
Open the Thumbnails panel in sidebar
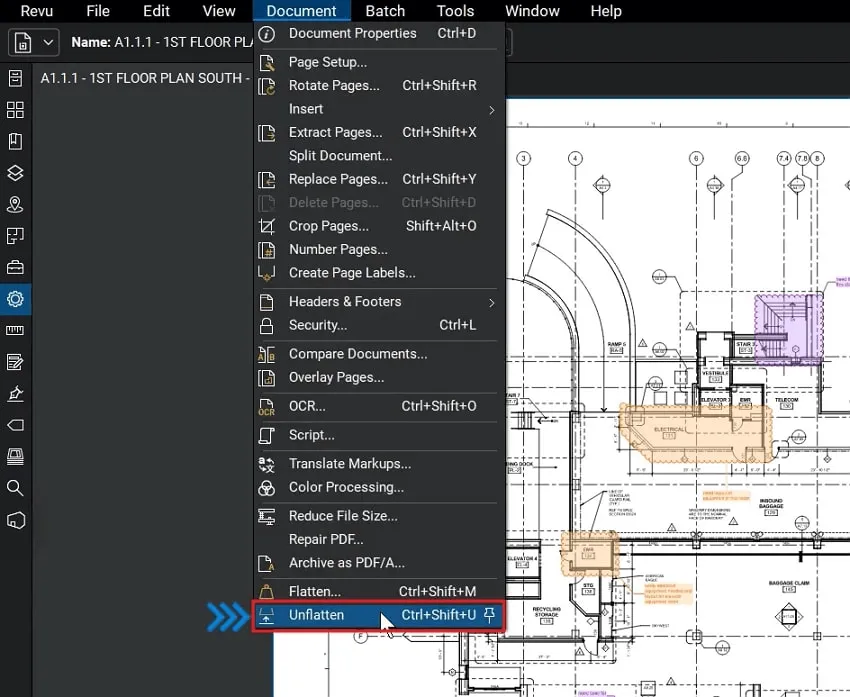coord(15,110)
